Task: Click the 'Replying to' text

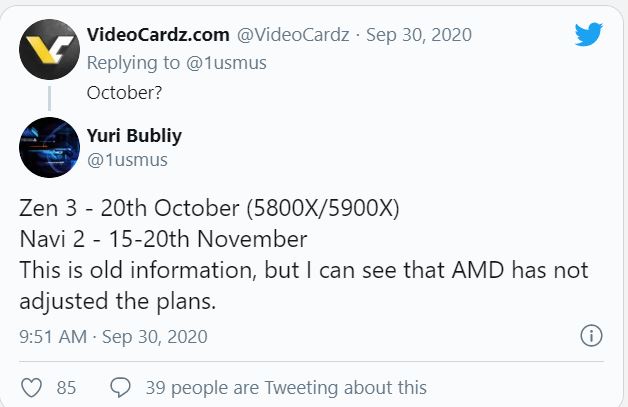Action: [x=133, y=63]
